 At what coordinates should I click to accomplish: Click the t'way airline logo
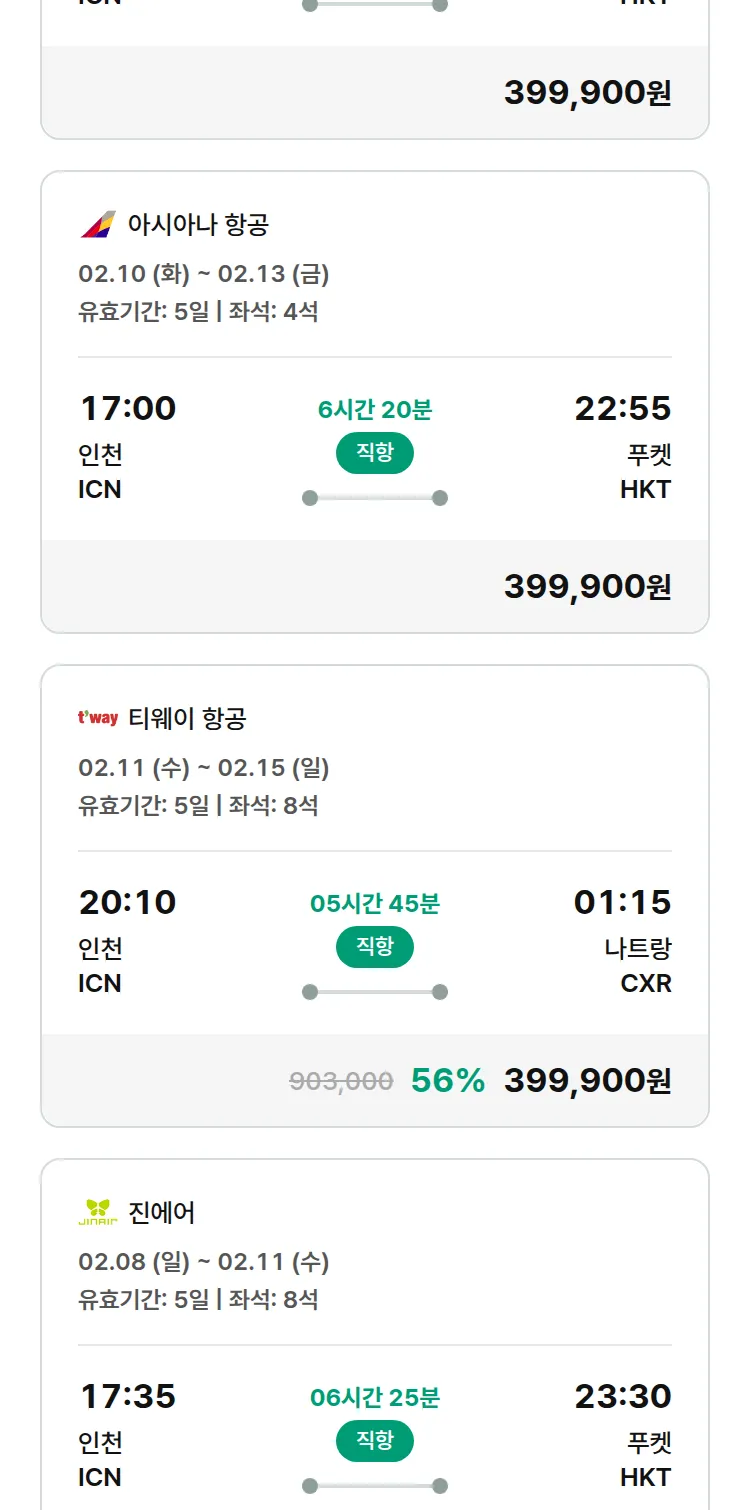[x=98, y=718]
